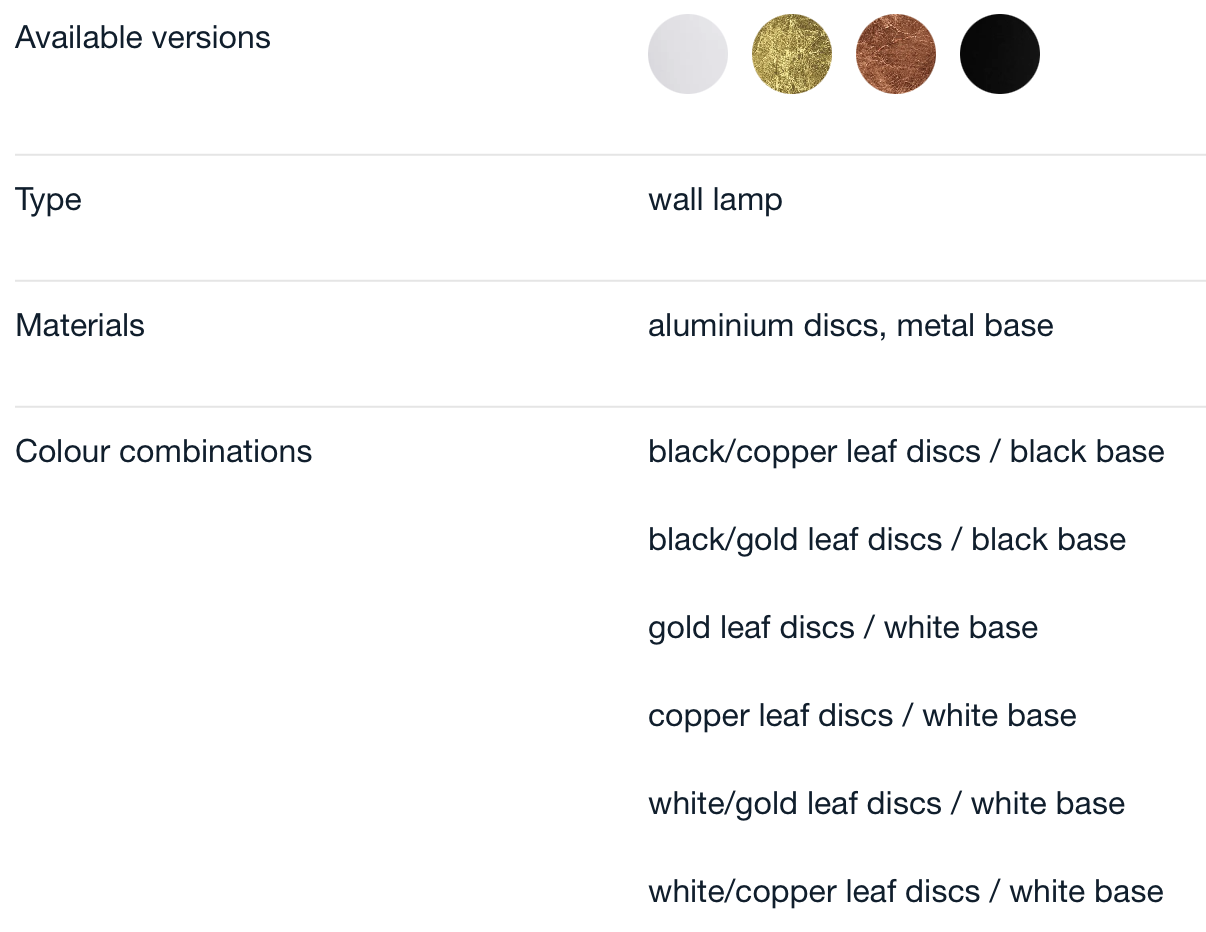Click the "Available versions" label
1206x932 pixels.
[143, 38]
